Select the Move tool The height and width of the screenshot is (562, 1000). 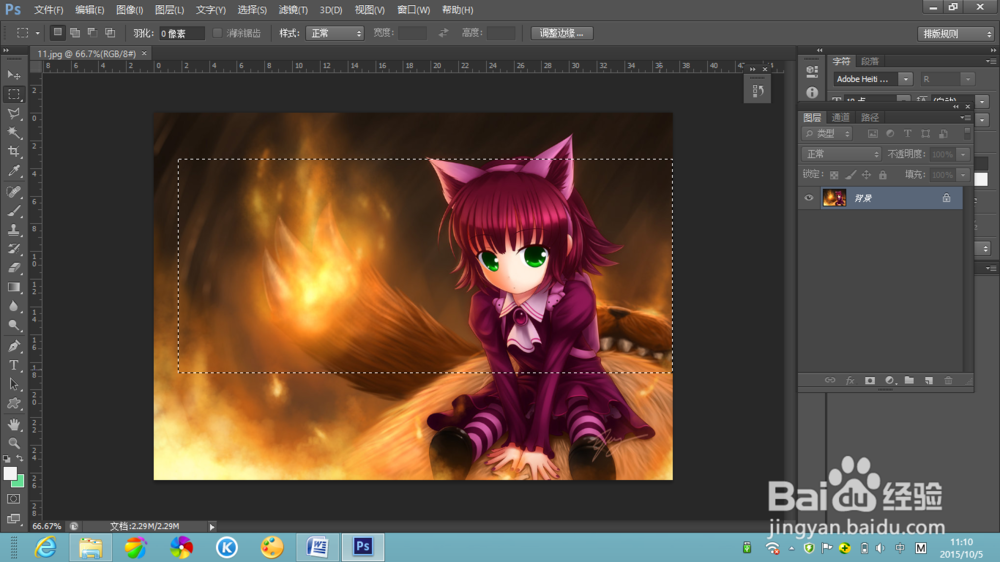tap(13, 75)
